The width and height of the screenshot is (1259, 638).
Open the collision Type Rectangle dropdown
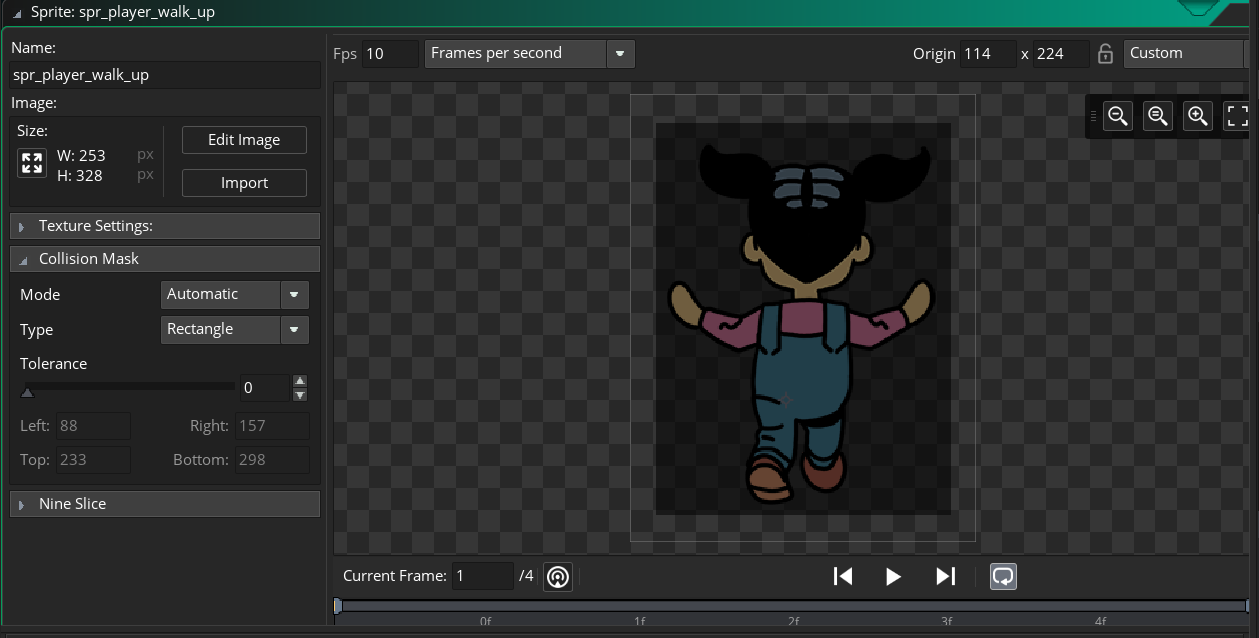pyautogui.click(x=235, y=329)
